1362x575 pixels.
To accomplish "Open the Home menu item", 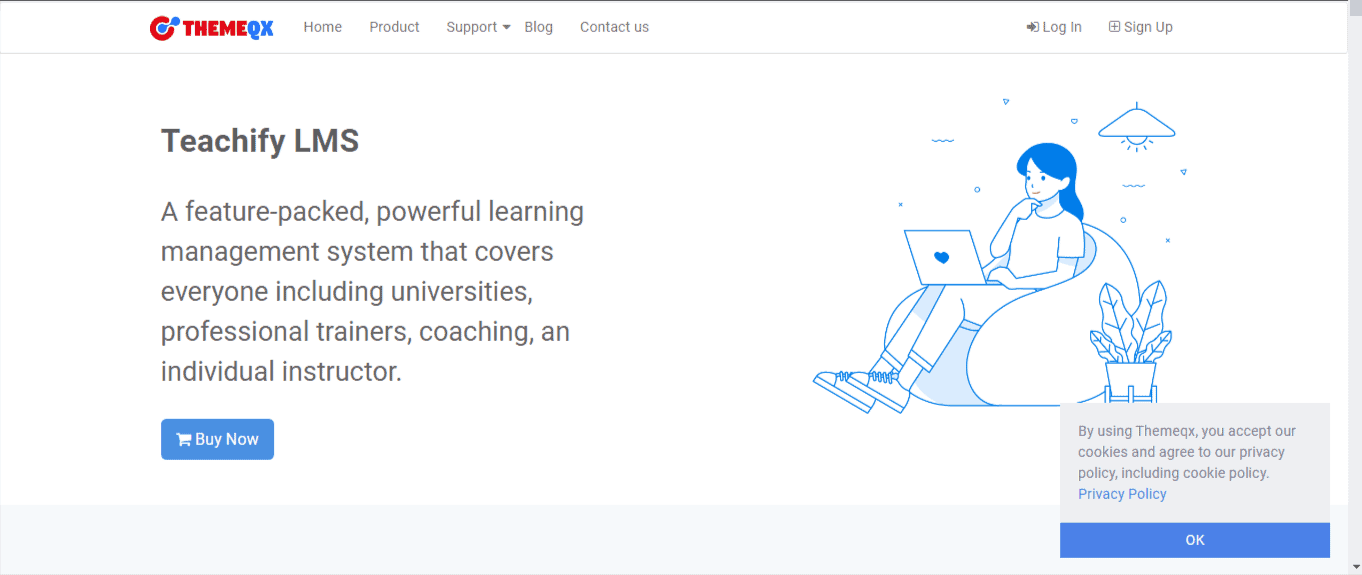I will 323,27.
